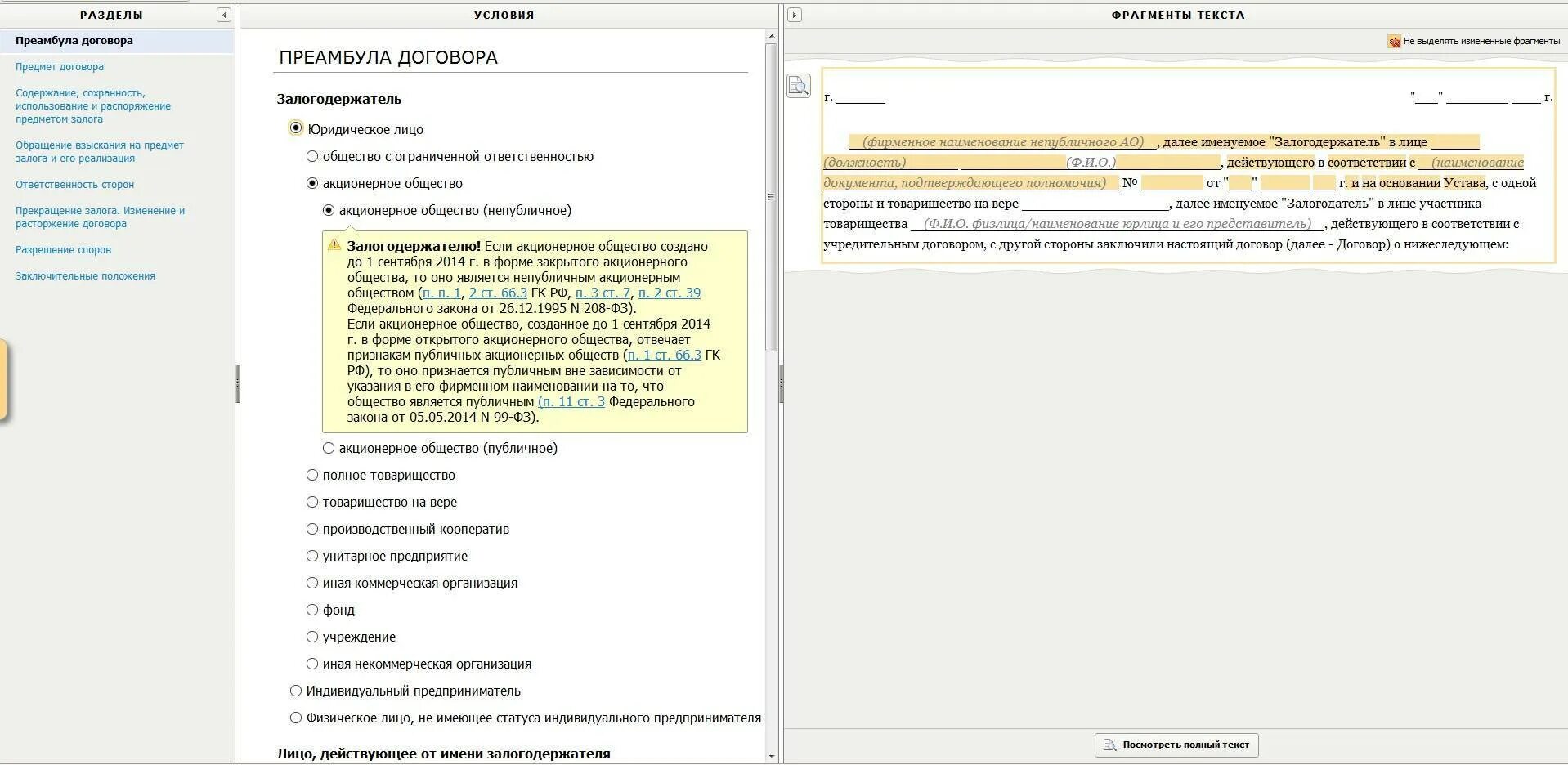This screenshot has width=1568, height=765.
Task: Collapse the Разделы panel arrow
Action: coord(224,15)
